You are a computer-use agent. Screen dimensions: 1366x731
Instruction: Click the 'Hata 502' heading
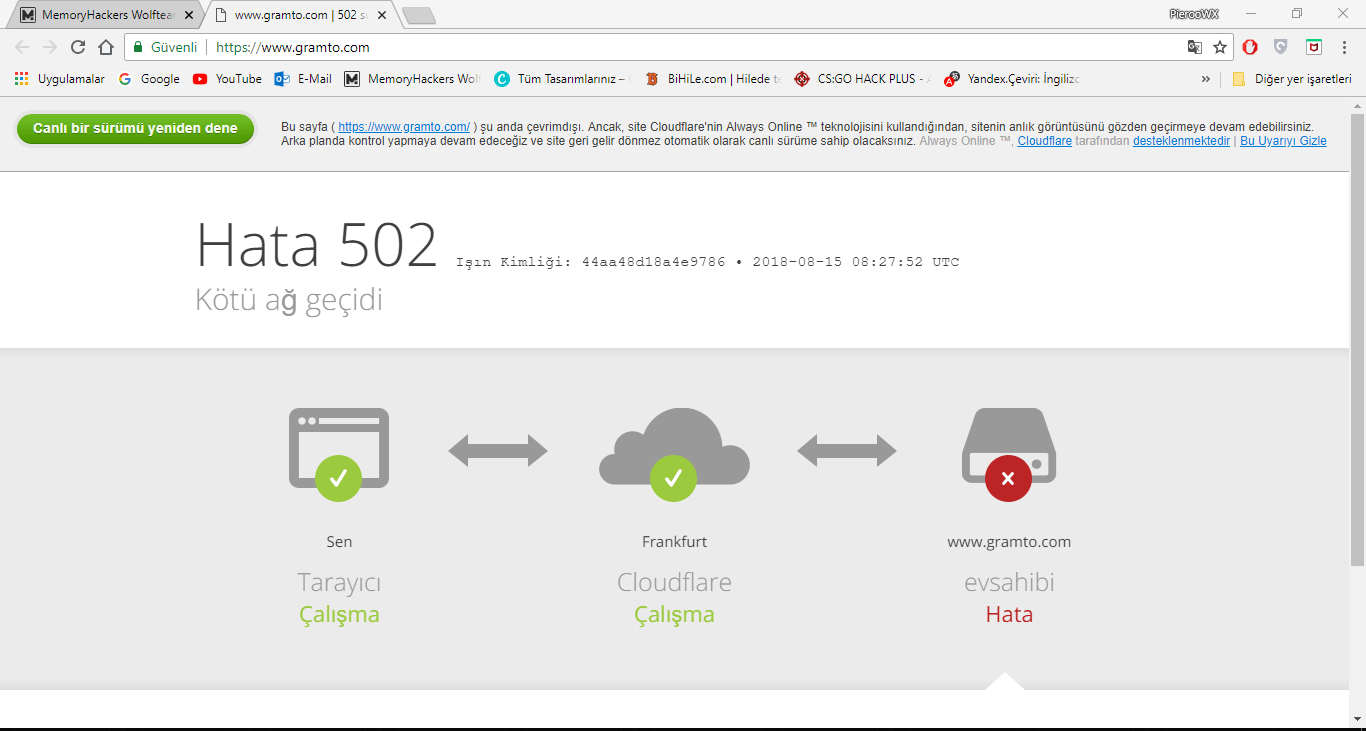[x=317, y=245]
